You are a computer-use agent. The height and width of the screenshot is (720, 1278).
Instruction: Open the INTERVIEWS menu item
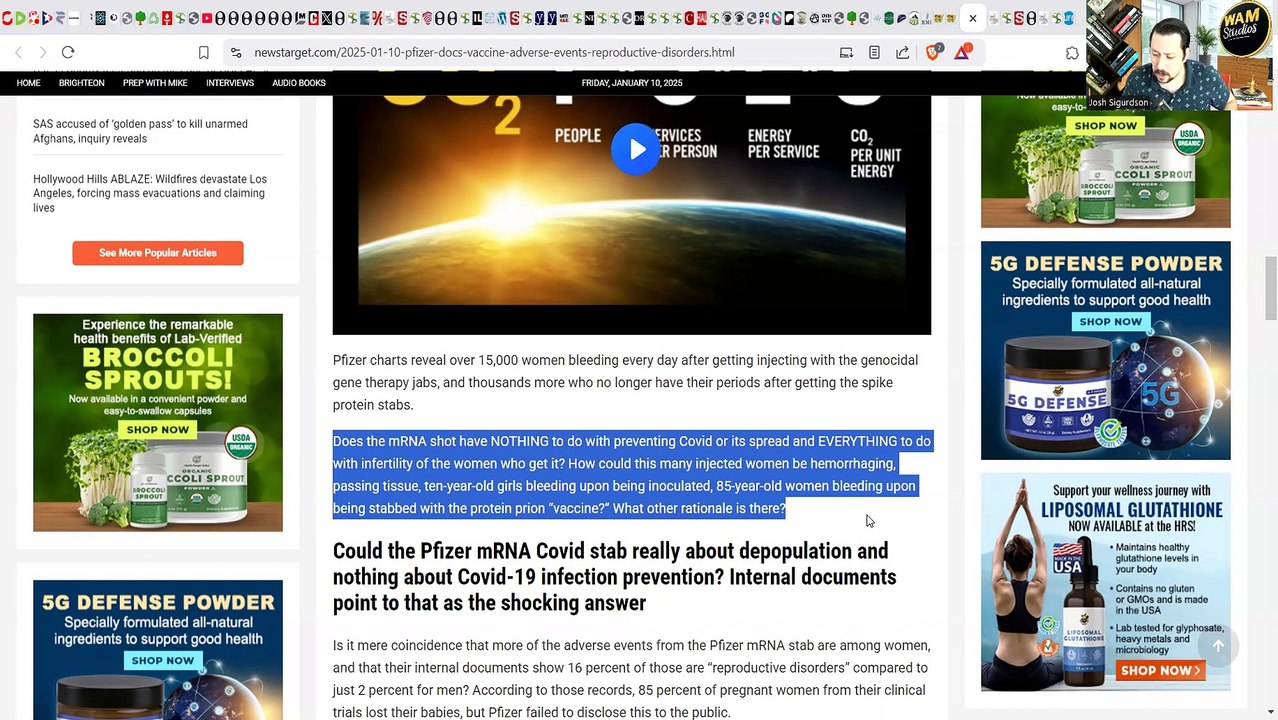pos(230,83)
